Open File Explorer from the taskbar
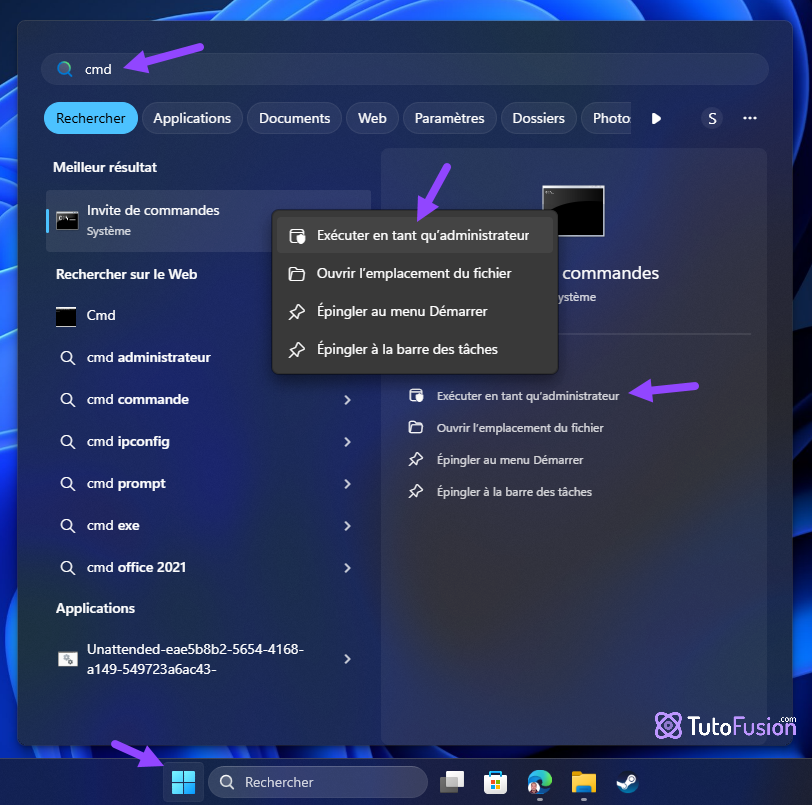This screenshot has width=812, height=805. point(584,782)
